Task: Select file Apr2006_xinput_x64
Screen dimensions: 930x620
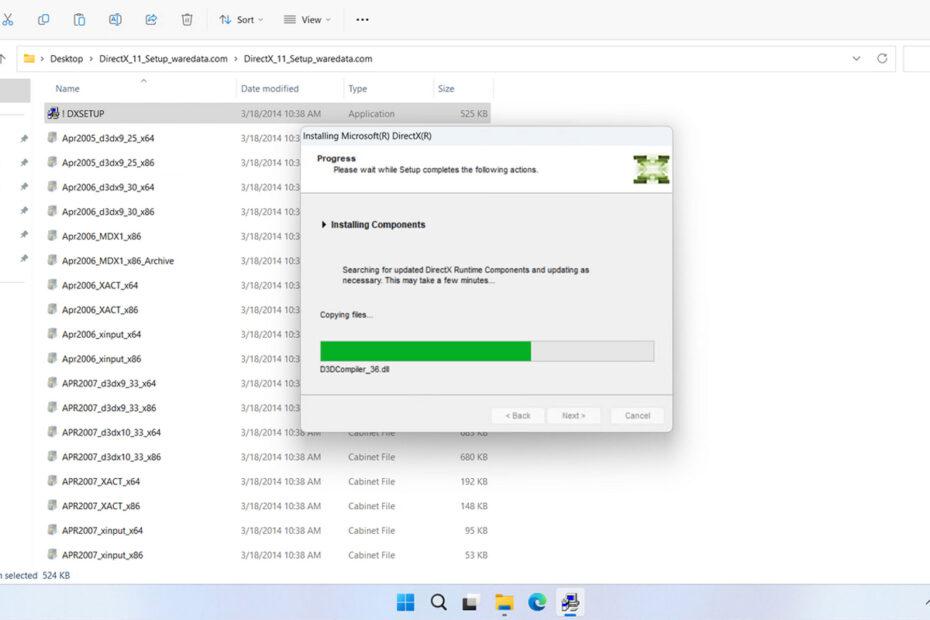Action: 101,335
